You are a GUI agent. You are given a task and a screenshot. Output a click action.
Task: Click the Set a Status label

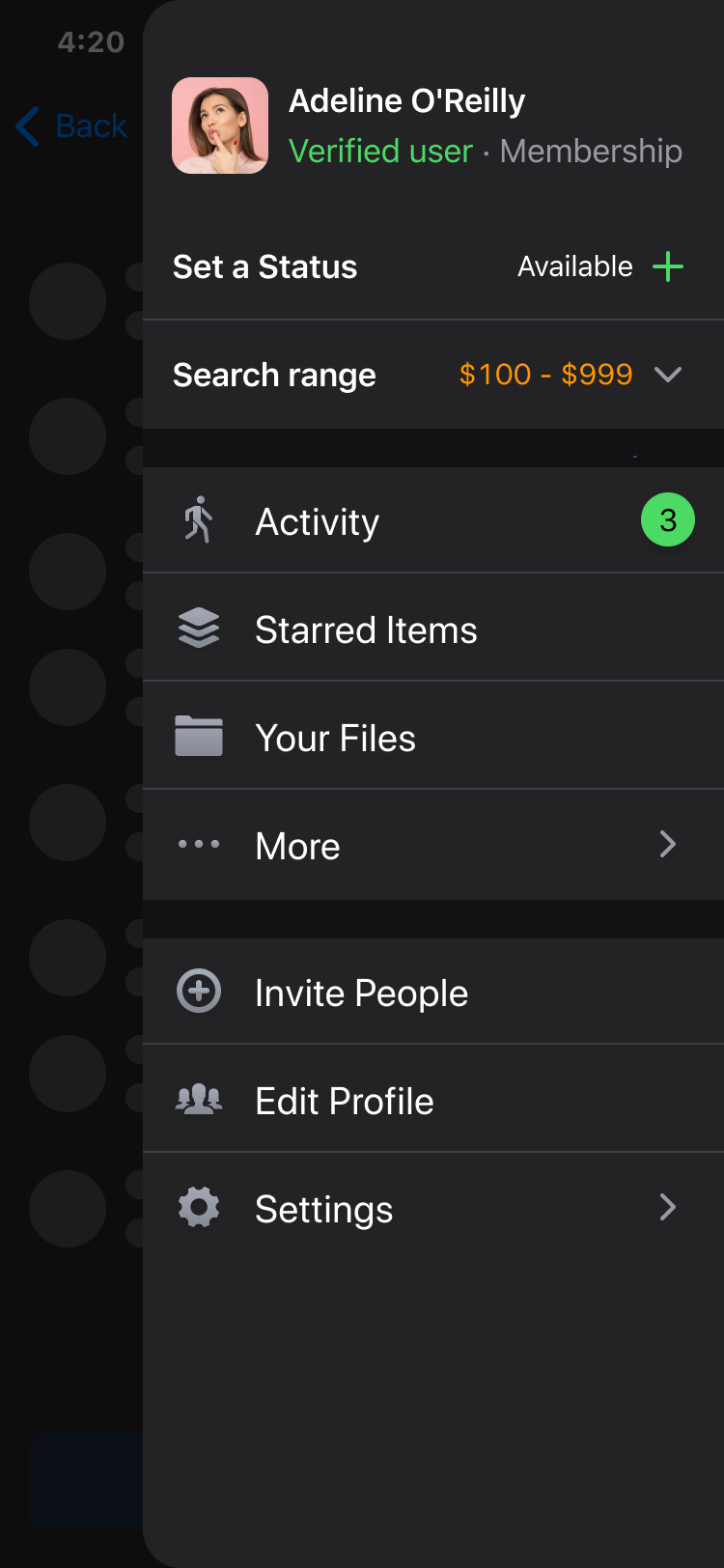point(265,266)
